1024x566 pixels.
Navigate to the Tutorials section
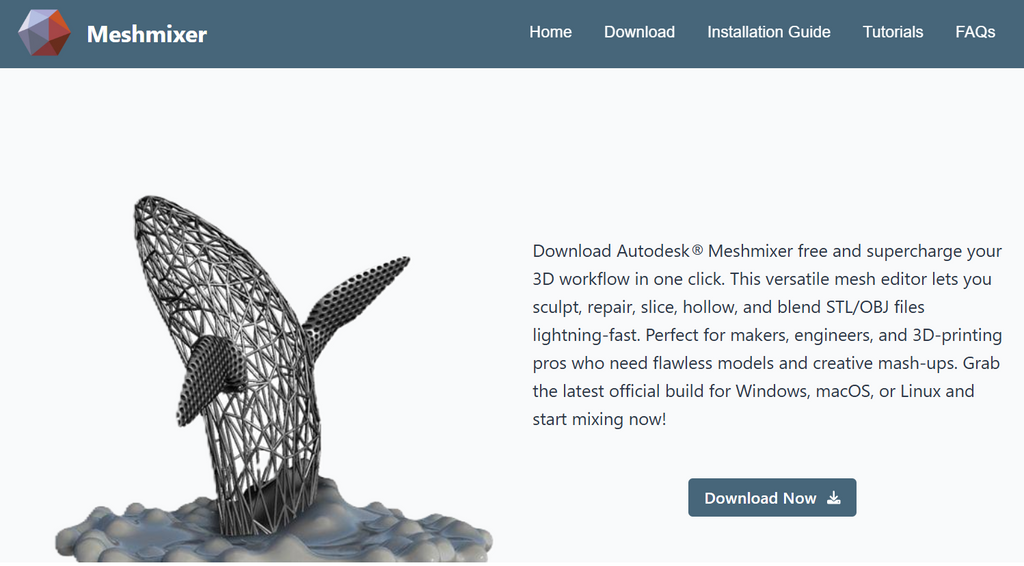click(x=893, y=32)
